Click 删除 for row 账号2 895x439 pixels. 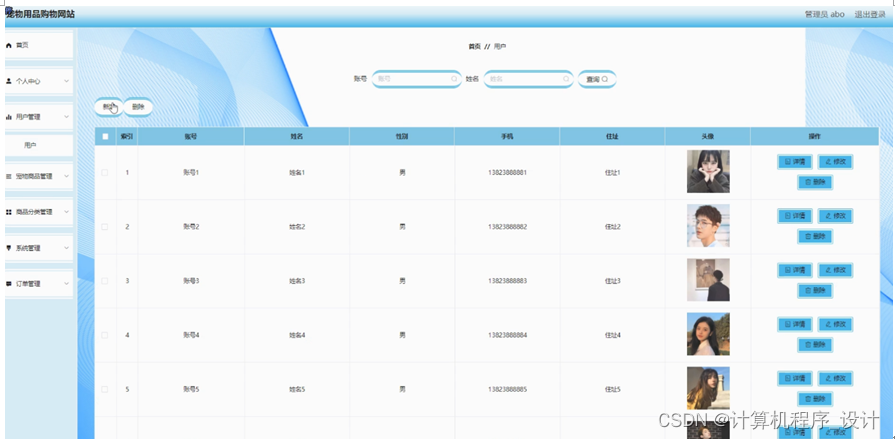(815, 236)
